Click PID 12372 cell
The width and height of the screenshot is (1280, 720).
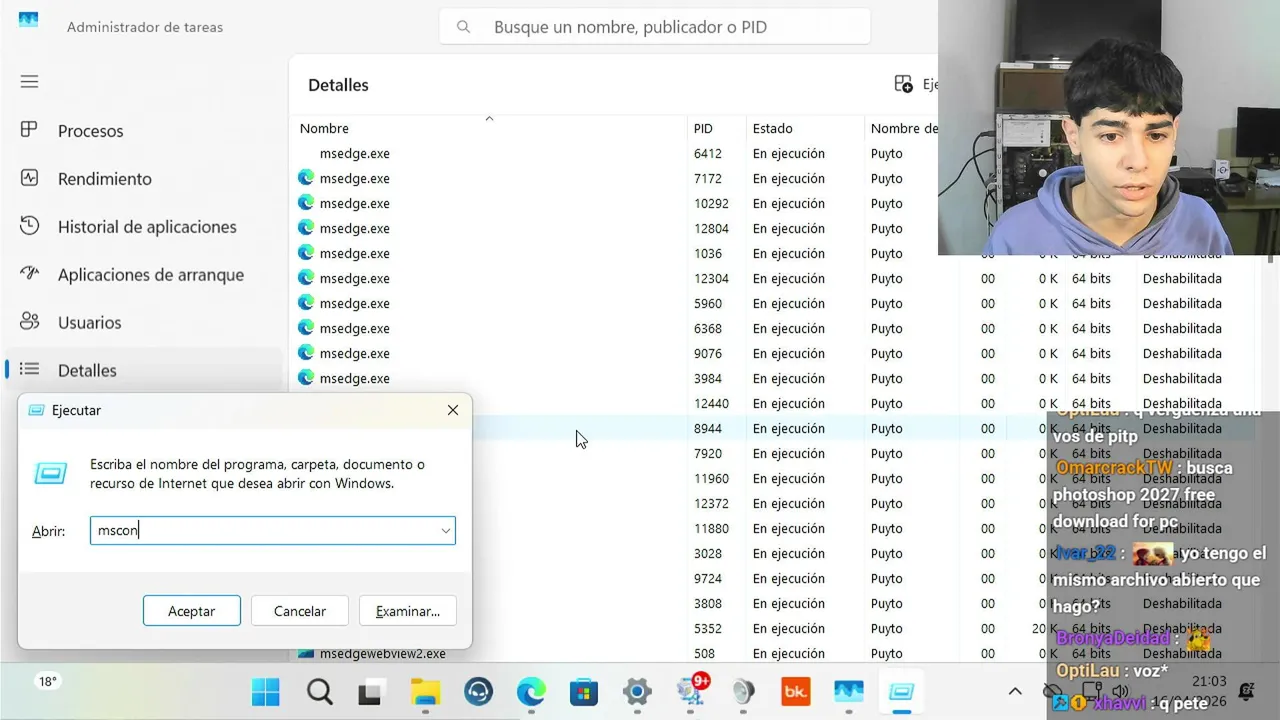click(x=712, y=503)
